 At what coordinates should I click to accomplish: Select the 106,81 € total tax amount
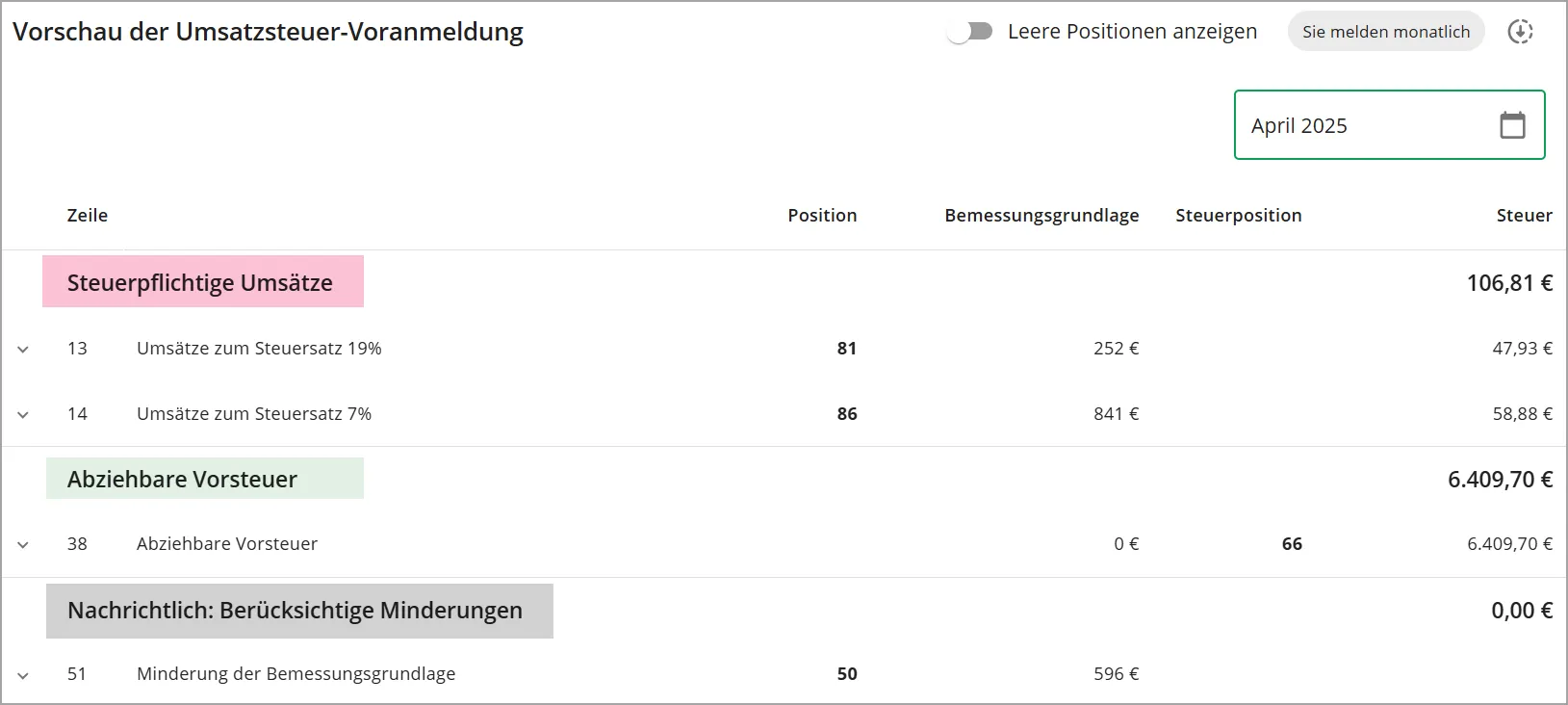click(x=1510, y=282)
